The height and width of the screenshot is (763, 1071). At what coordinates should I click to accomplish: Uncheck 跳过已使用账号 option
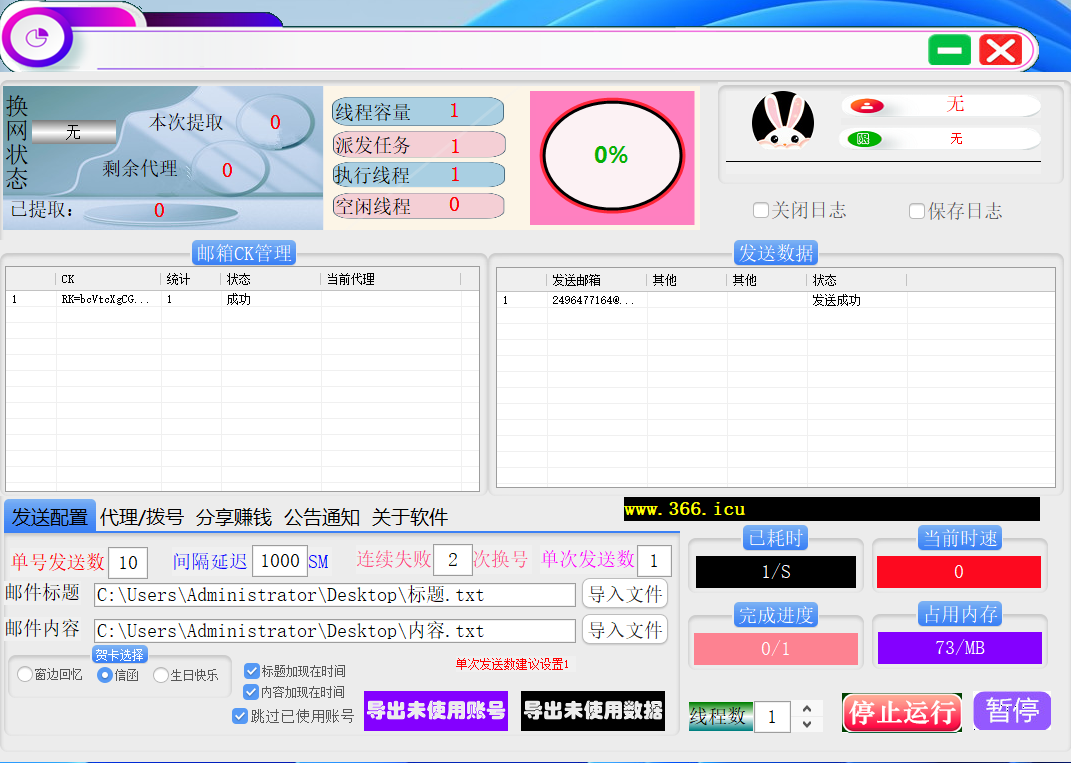(240, 716)
